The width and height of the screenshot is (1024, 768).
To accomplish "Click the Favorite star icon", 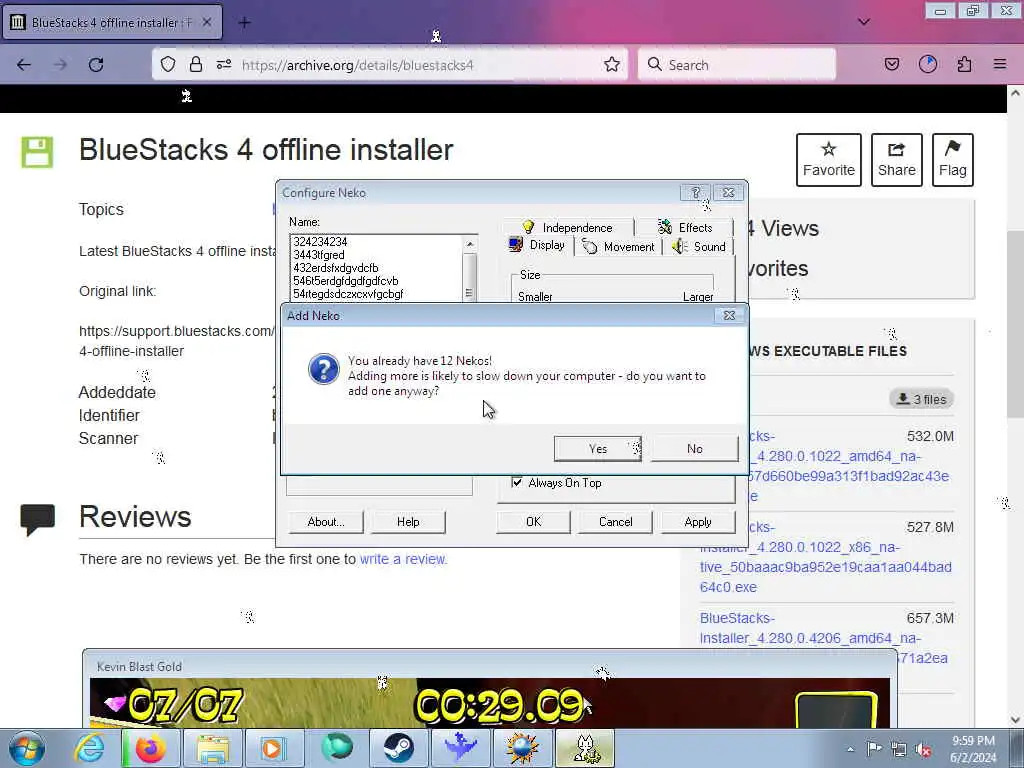I will pyautogui.click(x=829, y=150).
